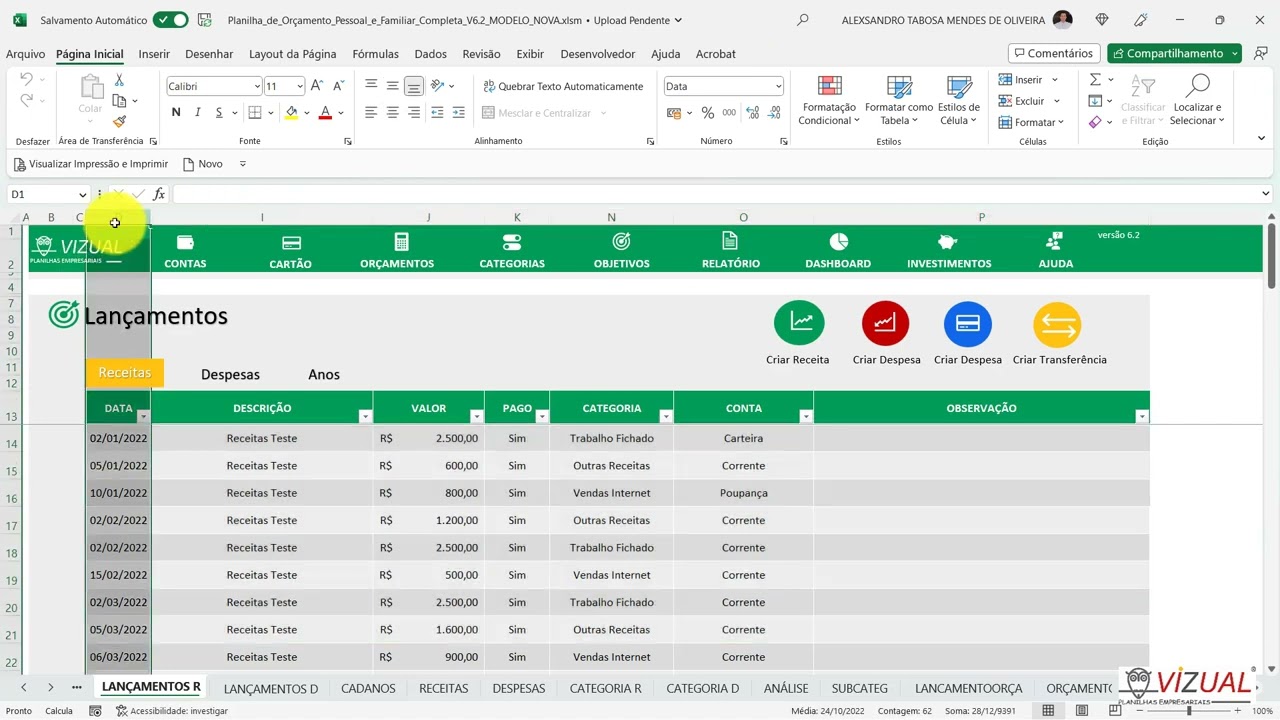Switch to the LANÇAMENTOS D sheet tab
Image resolution: width=1280 pixels, height=720 pixels.
tap(271, 688)
